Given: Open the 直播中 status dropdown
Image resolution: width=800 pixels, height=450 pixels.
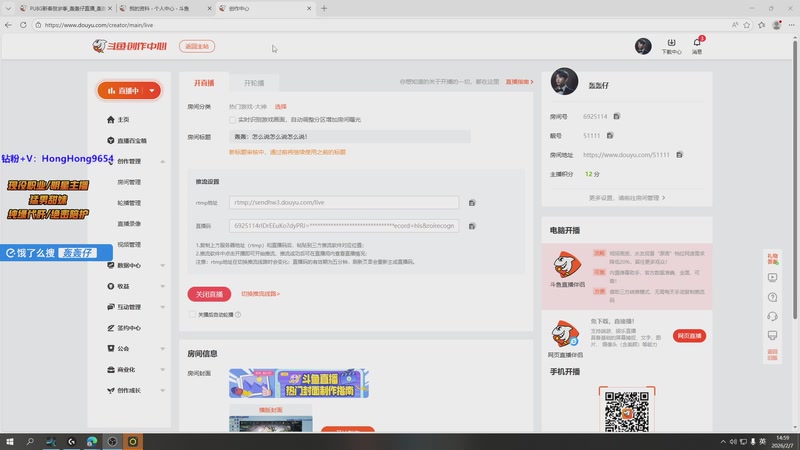Looking at the screenshot, I should 129,91.
